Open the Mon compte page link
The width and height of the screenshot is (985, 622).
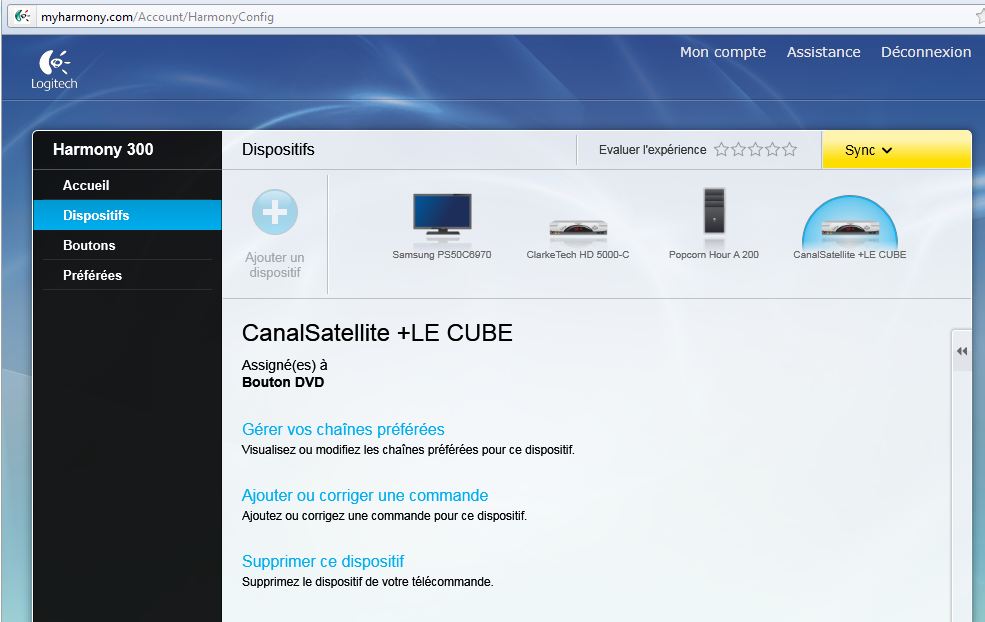(x=722, y=52)
